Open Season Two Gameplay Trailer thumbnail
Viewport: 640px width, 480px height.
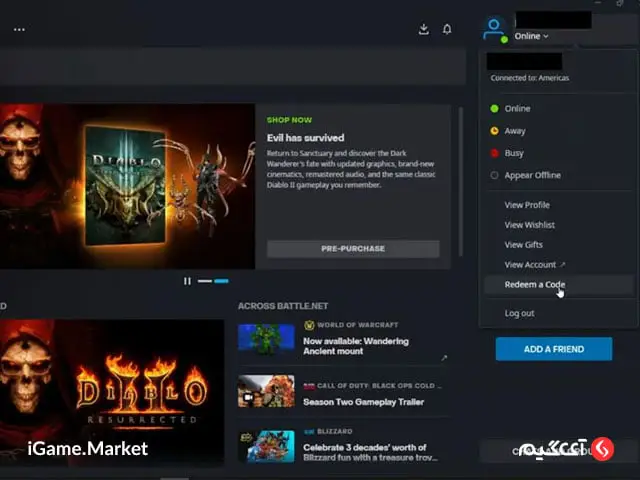[x=266, y=391]
